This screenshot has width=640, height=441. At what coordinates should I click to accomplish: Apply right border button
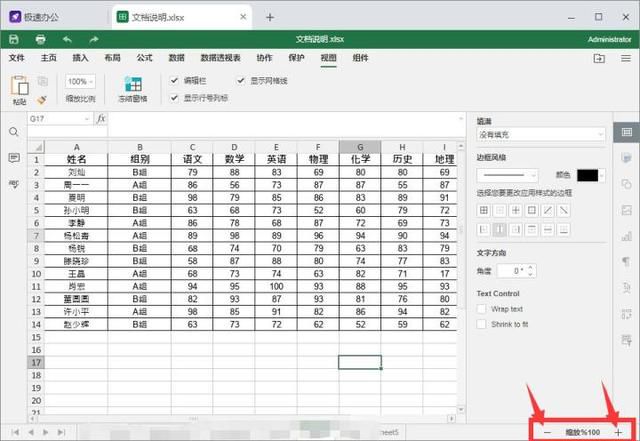click(x=516, y=229)
